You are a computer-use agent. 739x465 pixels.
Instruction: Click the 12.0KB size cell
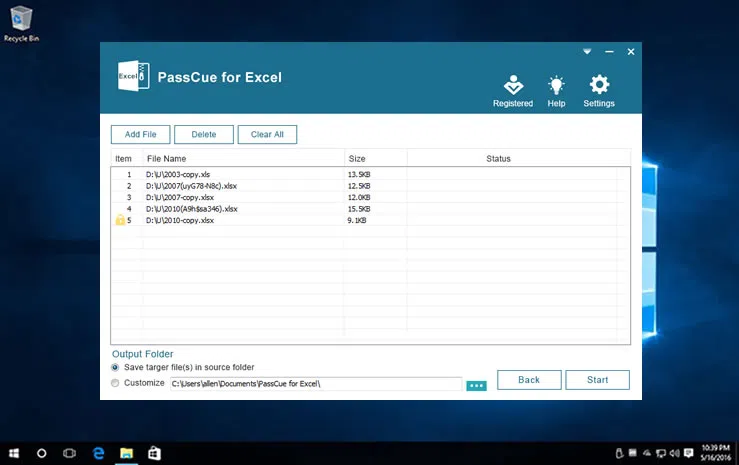coord(359,197)
